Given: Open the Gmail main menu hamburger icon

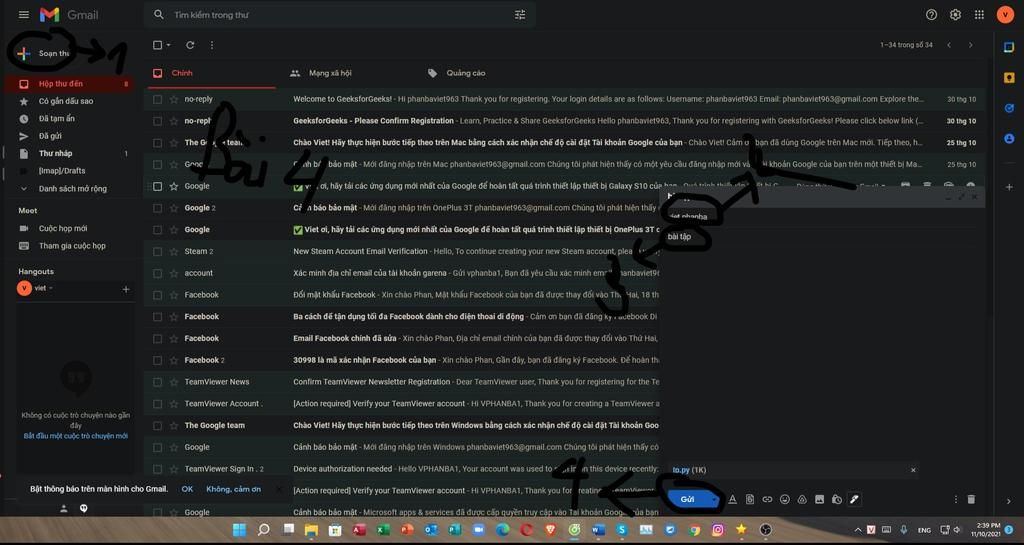Looking at the screenshot, I should point(24,14).
